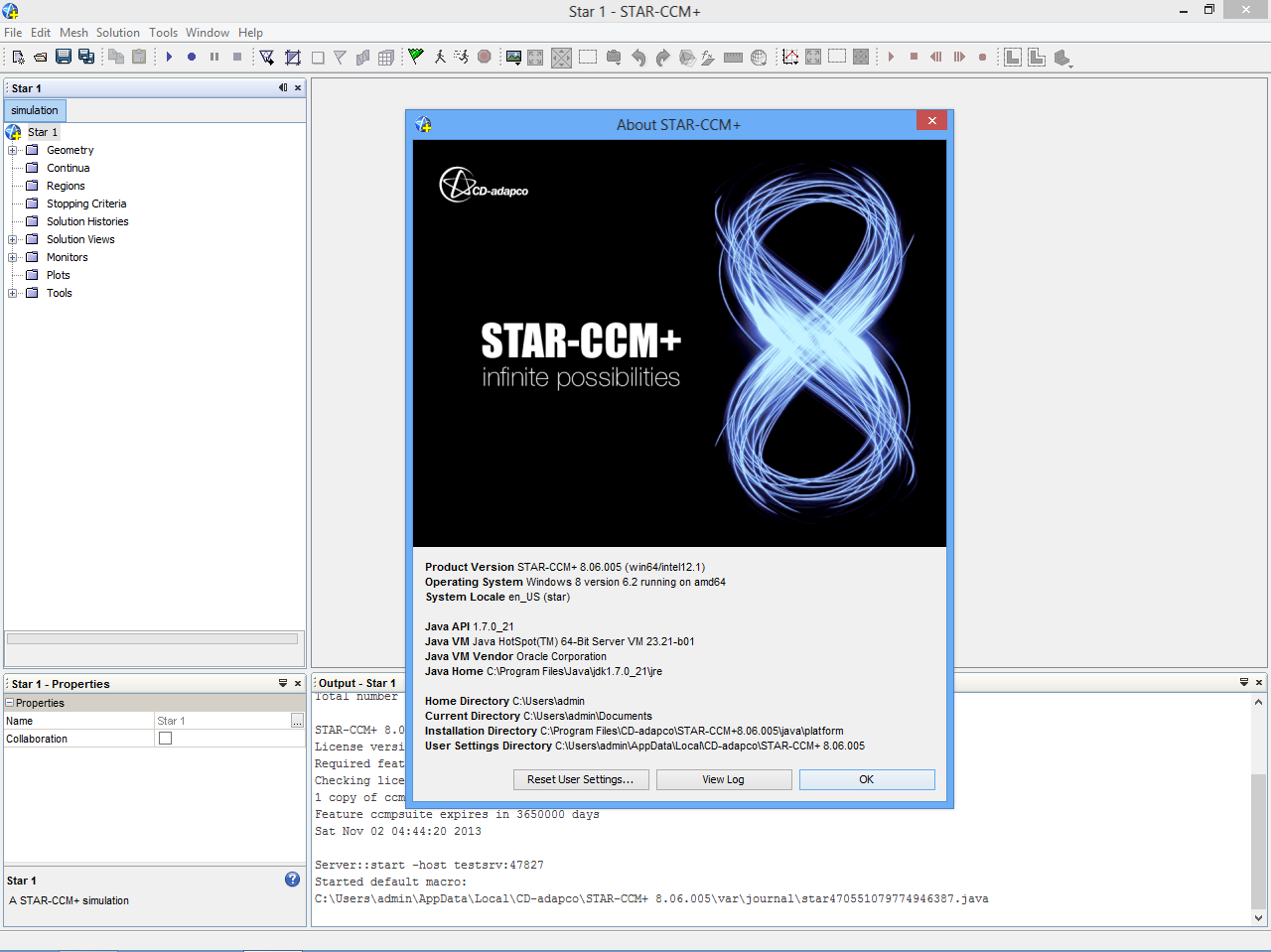Click the Create Scene picture icon
1271x952 pixels.
click(x=513, y=58)
